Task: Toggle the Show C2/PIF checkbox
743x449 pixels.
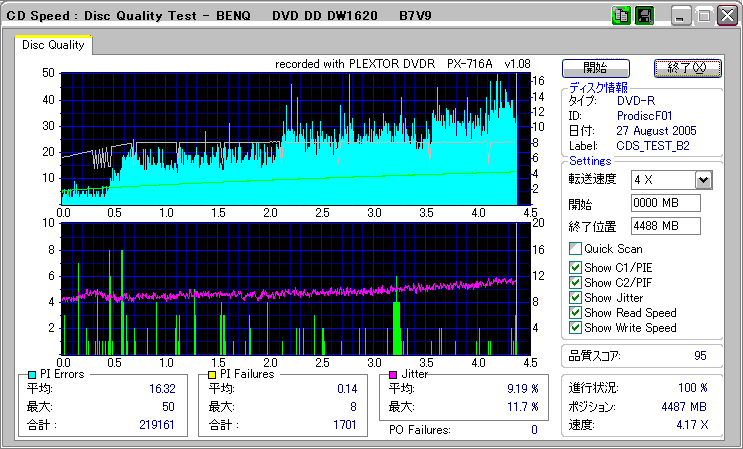Action: coord(575,282)
